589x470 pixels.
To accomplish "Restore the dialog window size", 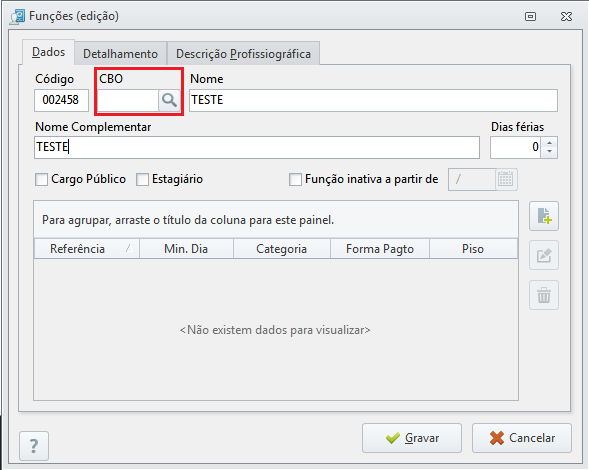I will pyautogui.click(x=530, y=17).
